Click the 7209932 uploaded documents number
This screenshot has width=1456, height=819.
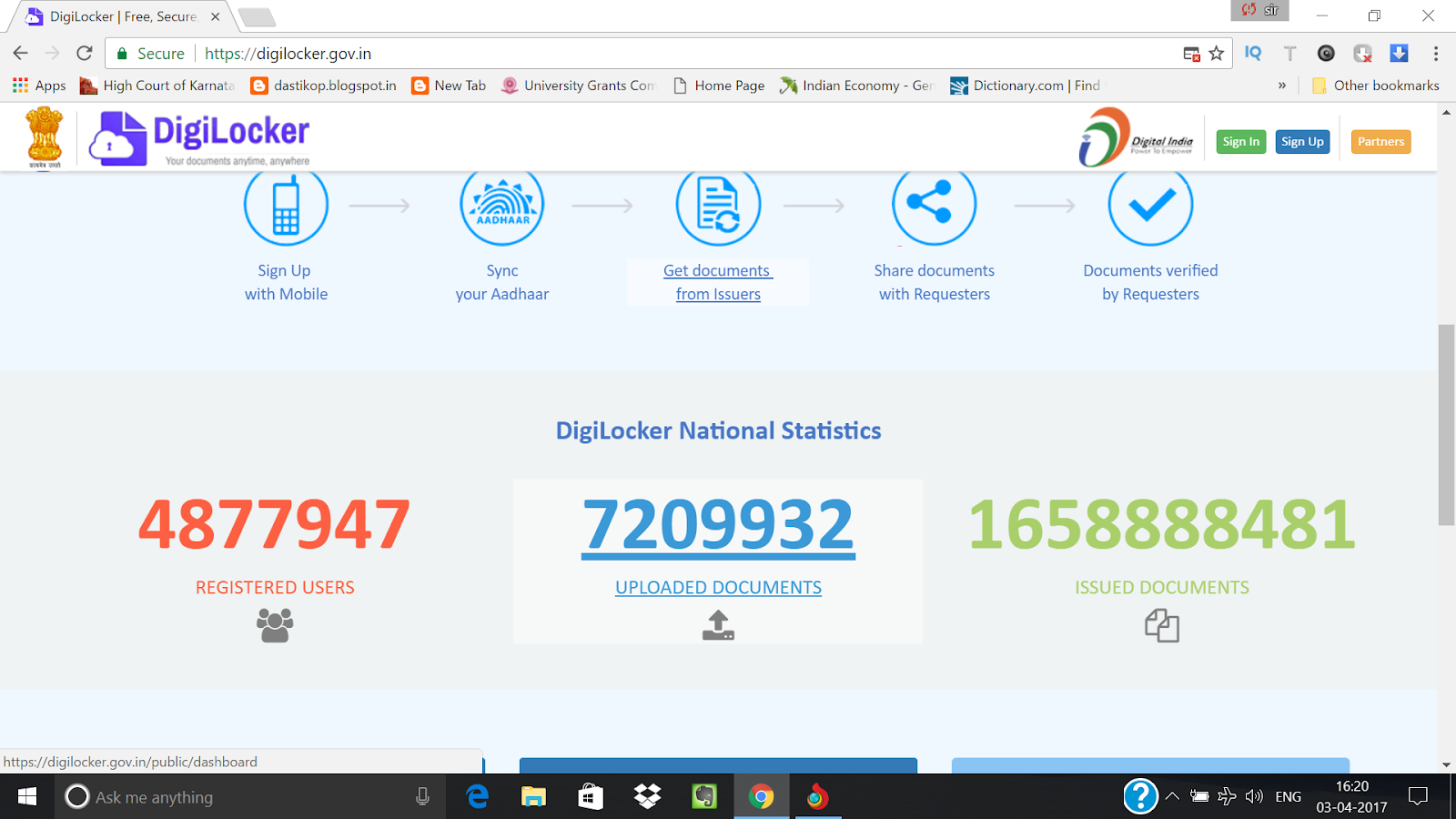pos(718,525)
